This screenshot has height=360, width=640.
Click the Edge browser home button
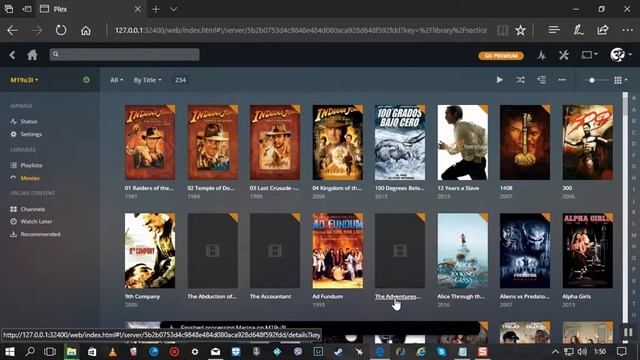coord(86,31)
